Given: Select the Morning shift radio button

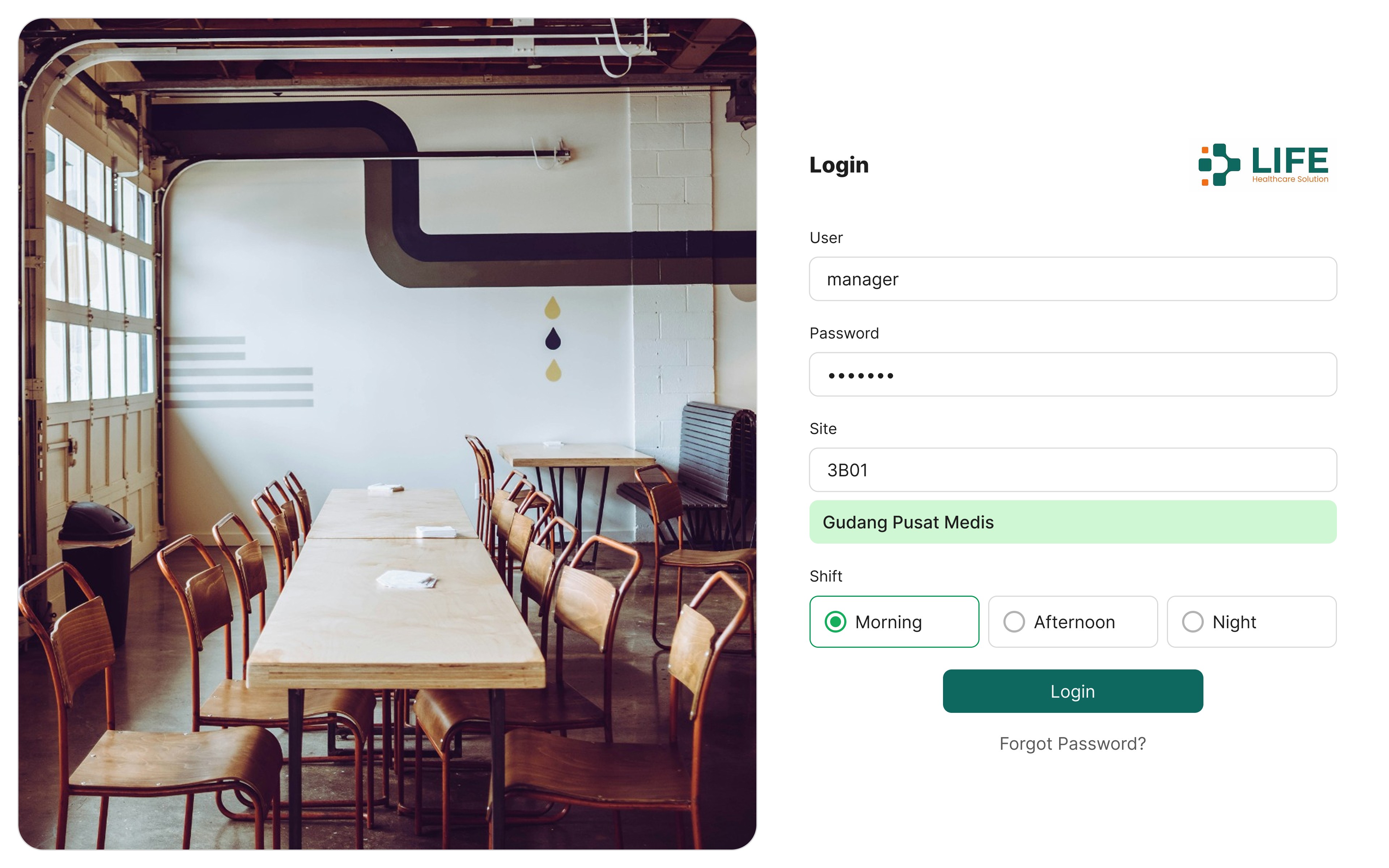Looking at the screenshot, I should pyautogui.click(x=835, y=622).
